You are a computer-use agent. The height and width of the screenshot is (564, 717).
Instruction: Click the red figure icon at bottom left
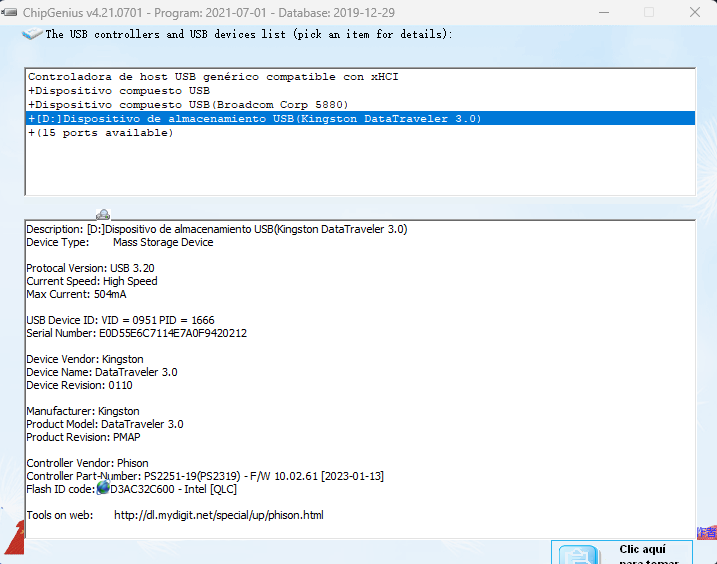tap(15, 537)
